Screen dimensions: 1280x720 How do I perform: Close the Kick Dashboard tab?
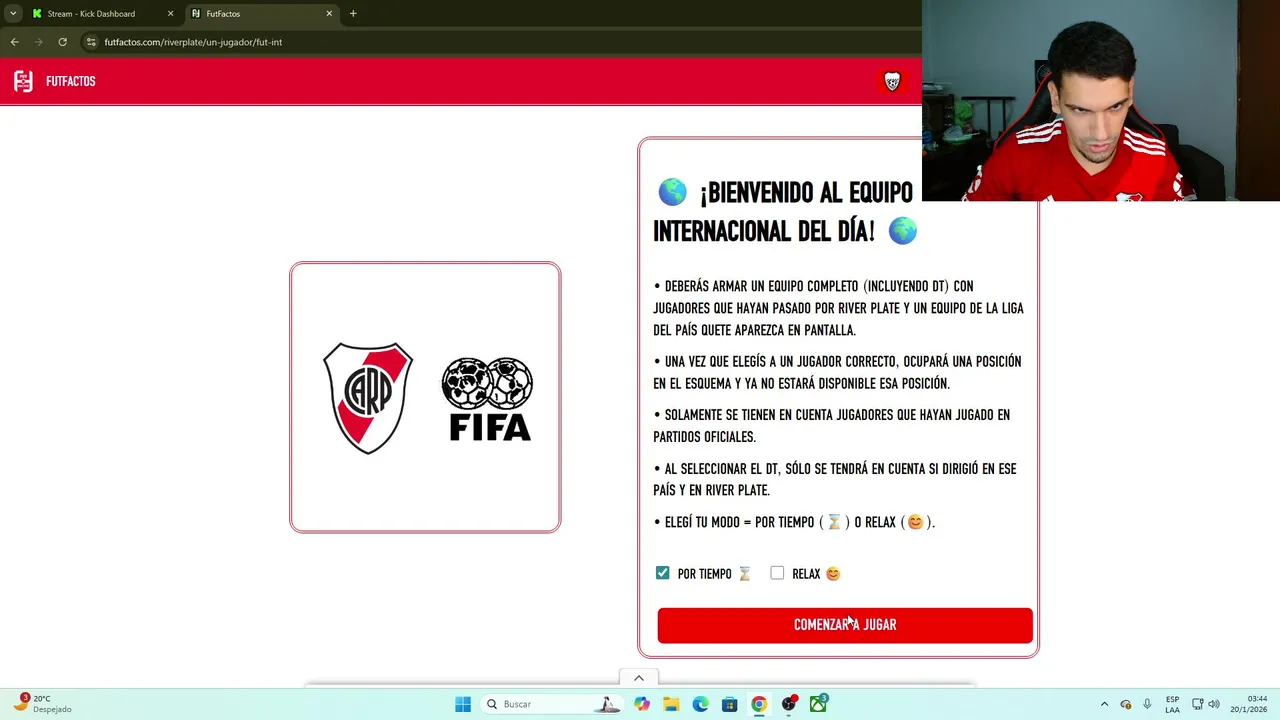click(x=170, y=14)
